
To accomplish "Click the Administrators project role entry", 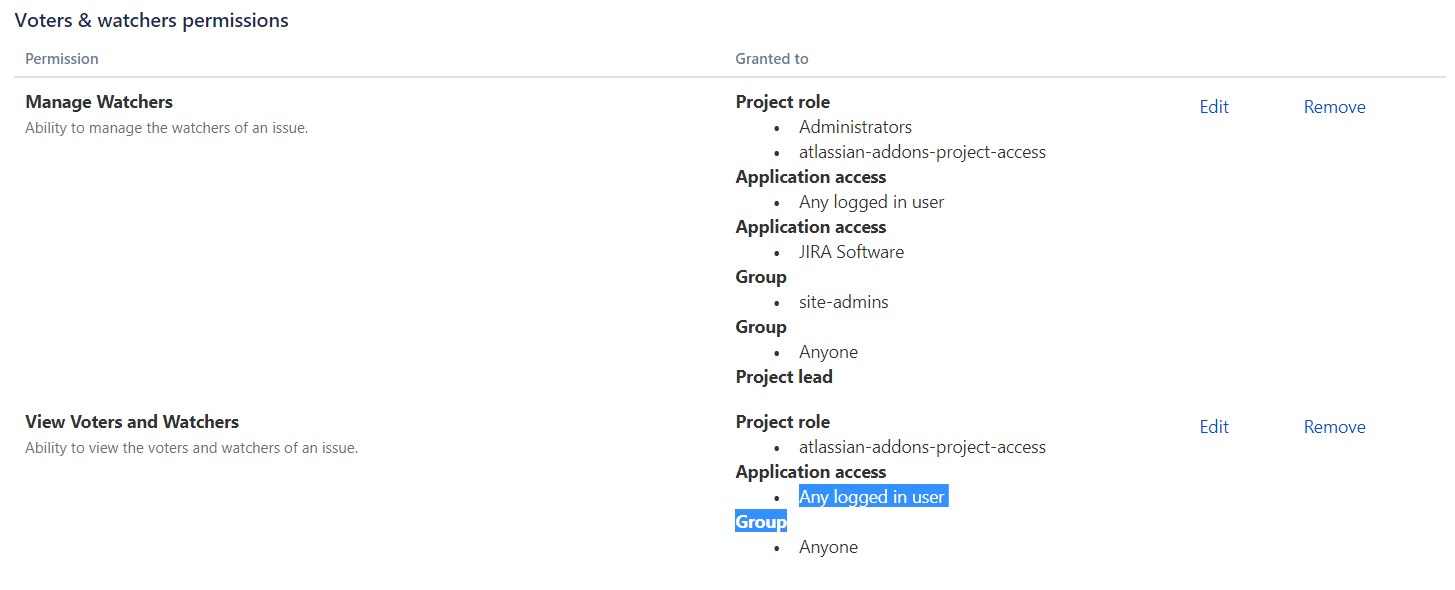I will pos(855,127).
